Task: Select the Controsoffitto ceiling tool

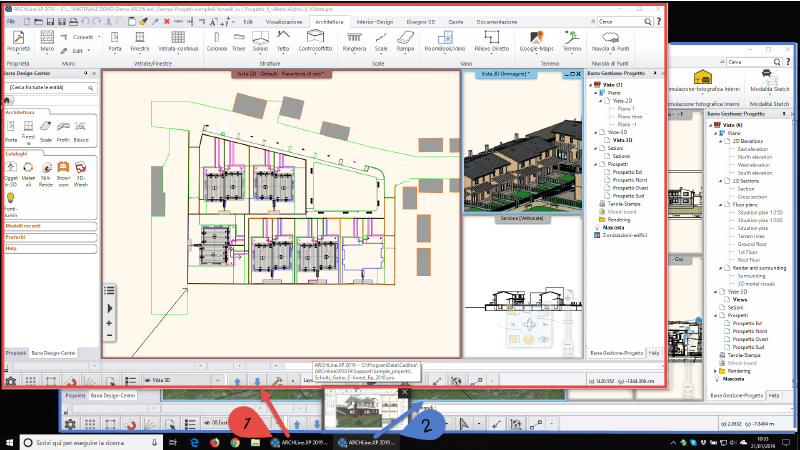Action: 315,41
